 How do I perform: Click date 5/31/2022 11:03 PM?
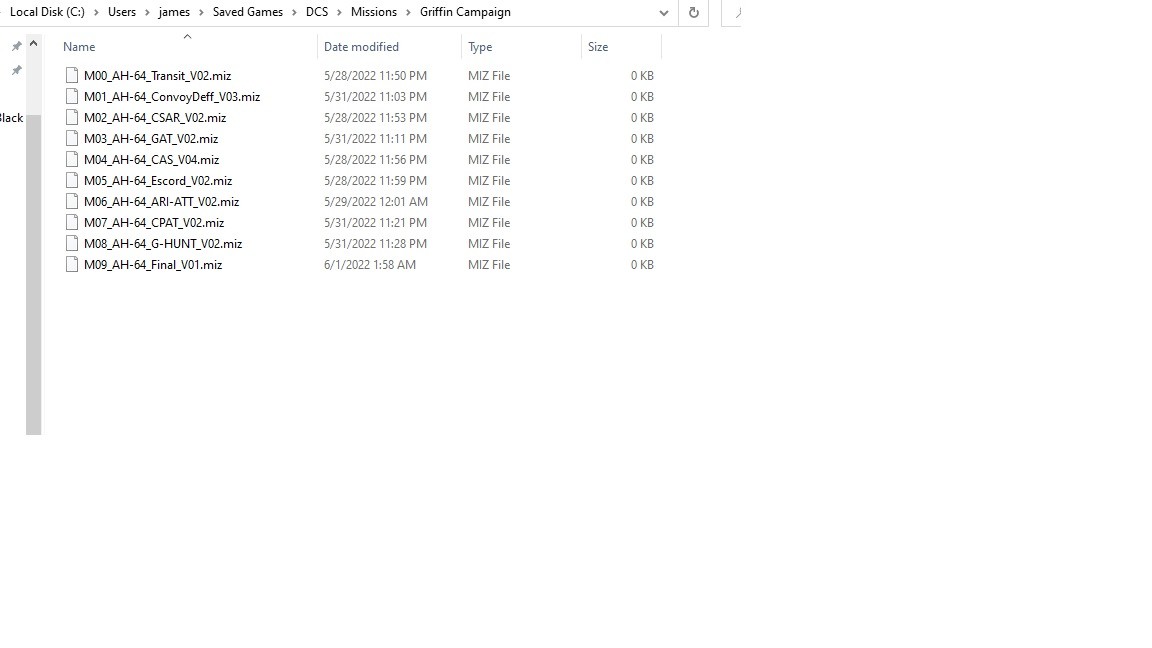[375, 96]
